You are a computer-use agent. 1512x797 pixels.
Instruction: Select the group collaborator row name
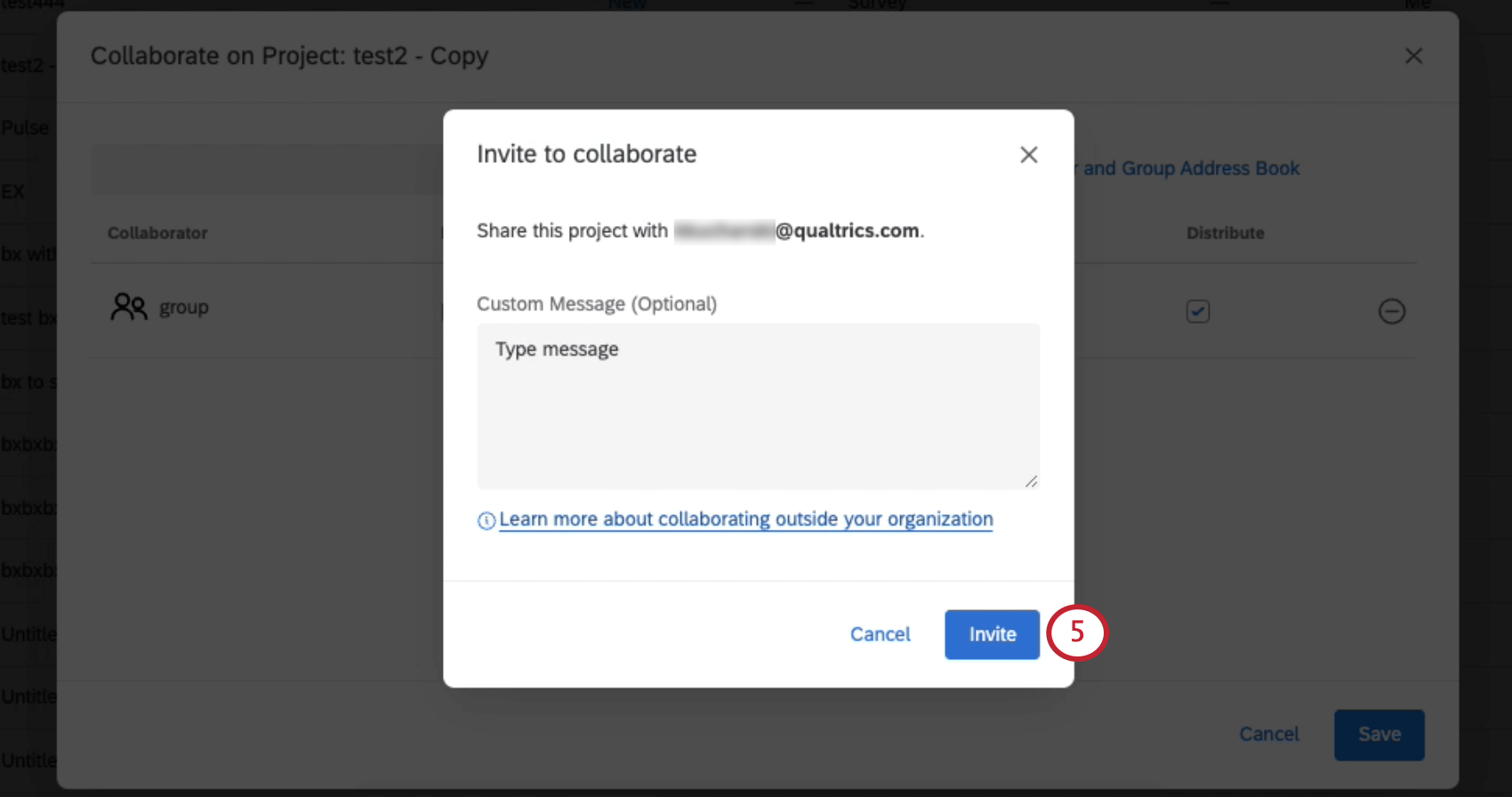184,308
